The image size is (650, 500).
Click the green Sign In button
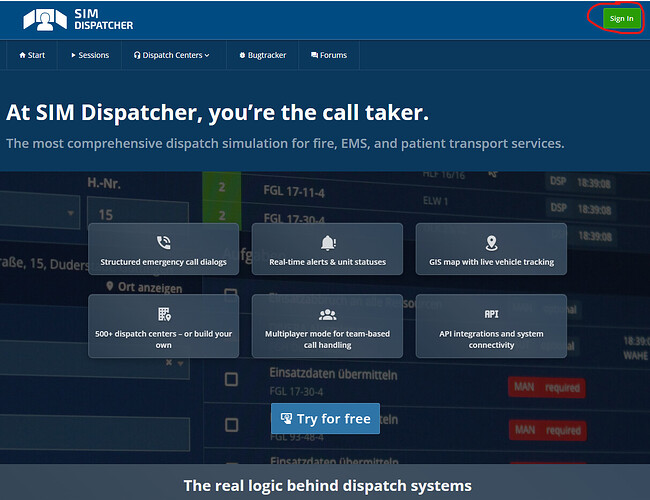[621, 18]
